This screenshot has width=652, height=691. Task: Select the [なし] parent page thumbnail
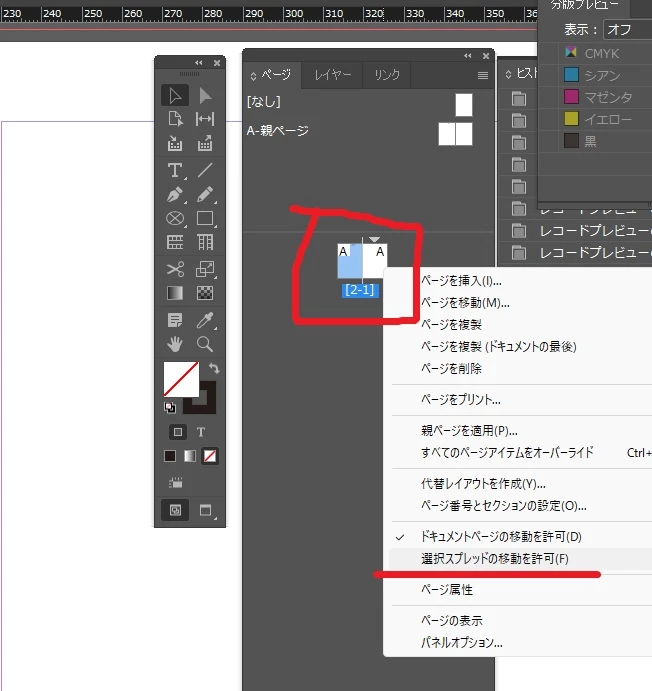click(464, 104)
